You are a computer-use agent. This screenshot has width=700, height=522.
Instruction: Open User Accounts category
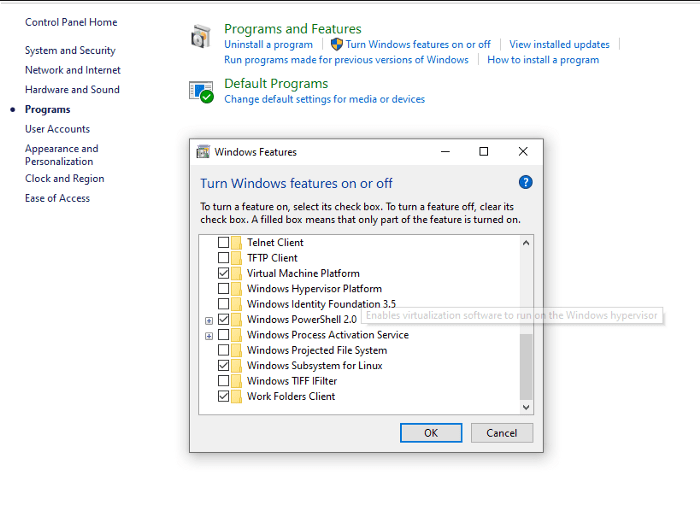[57, 129]
